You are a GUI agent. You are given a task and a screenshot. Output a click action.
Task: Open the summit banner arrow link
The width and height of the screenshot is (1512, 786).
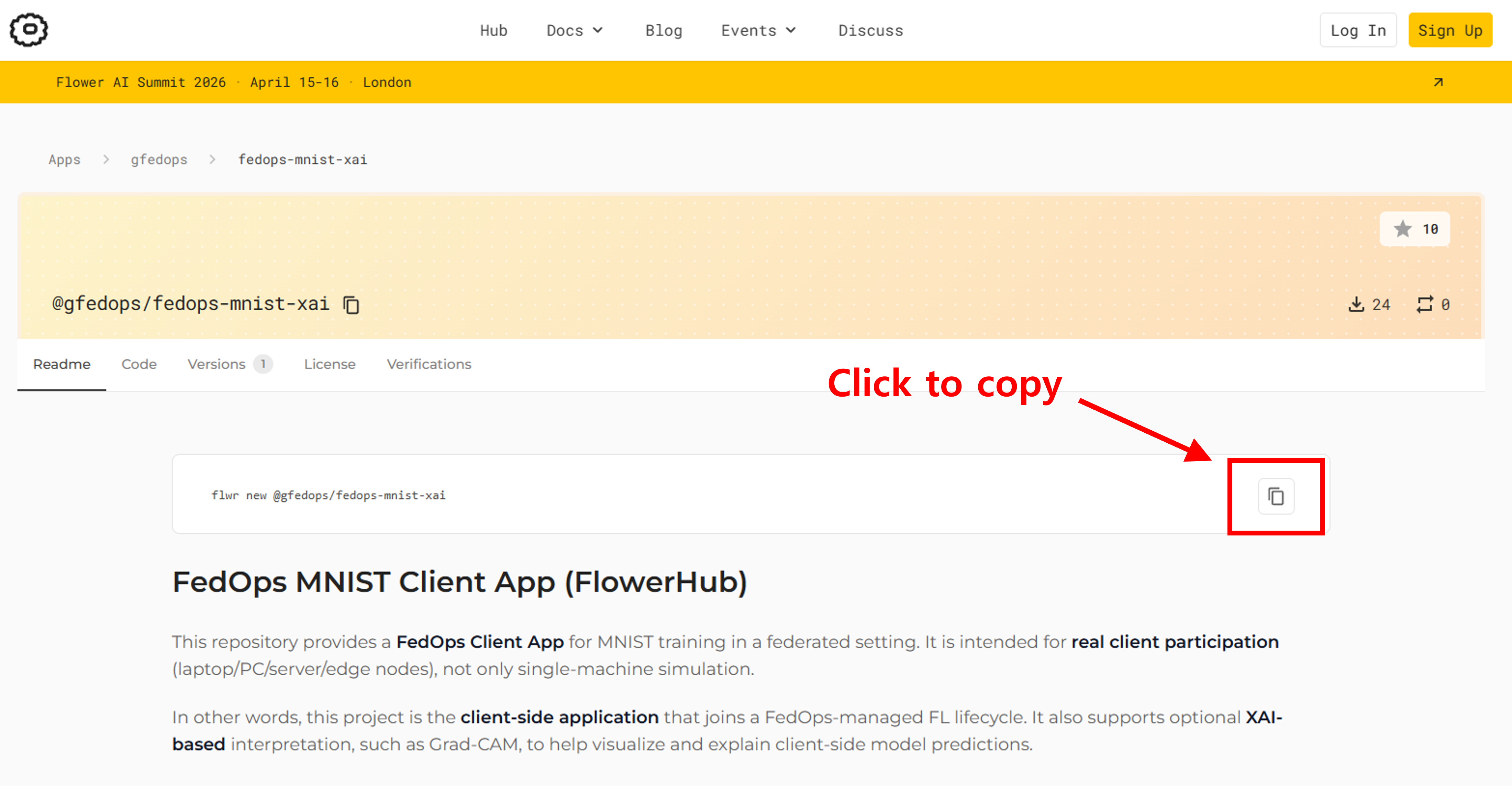(1437, 82)
